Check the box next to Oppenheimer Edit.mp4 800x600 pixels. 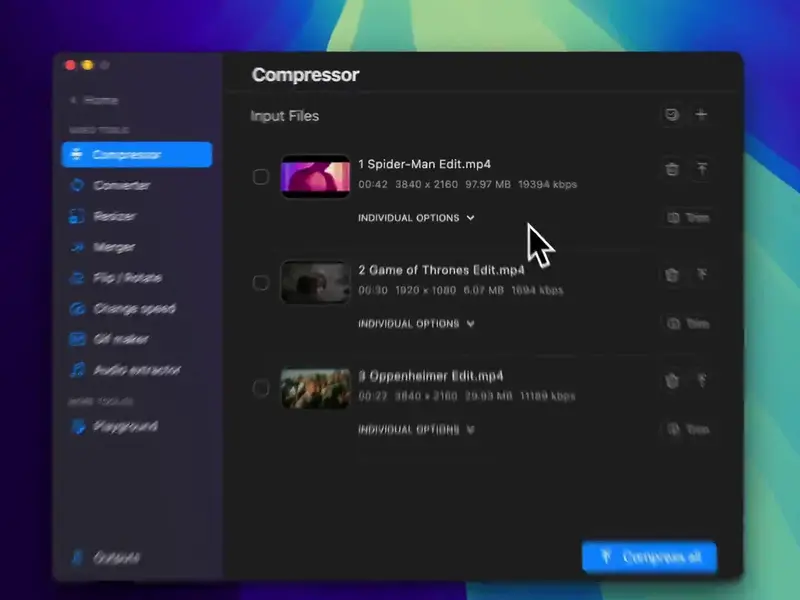261,388
